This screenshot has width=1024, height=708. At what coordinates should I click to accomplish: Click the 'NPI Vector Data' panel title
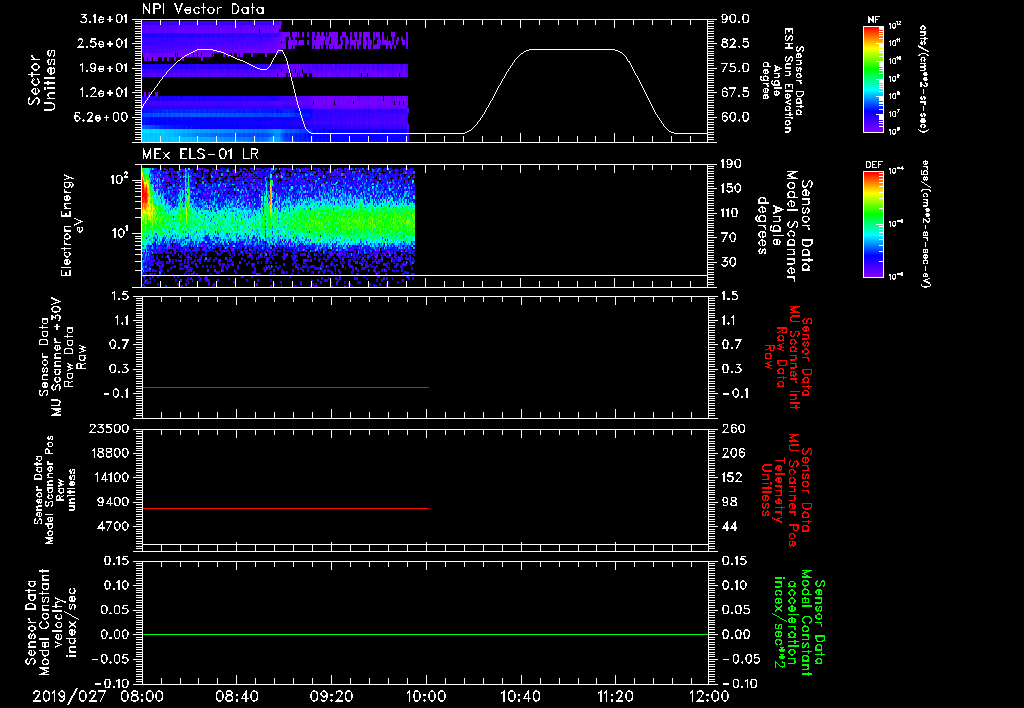click(x=203, y=9)
